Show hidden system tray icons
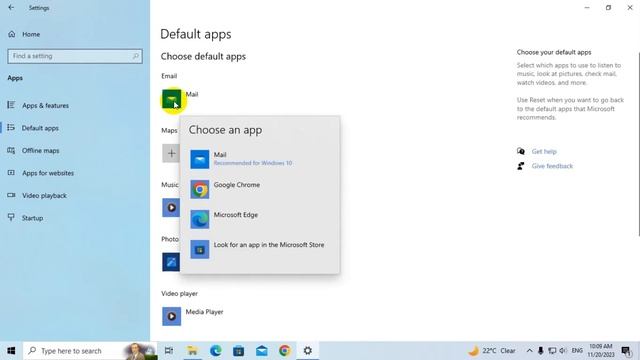 [529, 351]
